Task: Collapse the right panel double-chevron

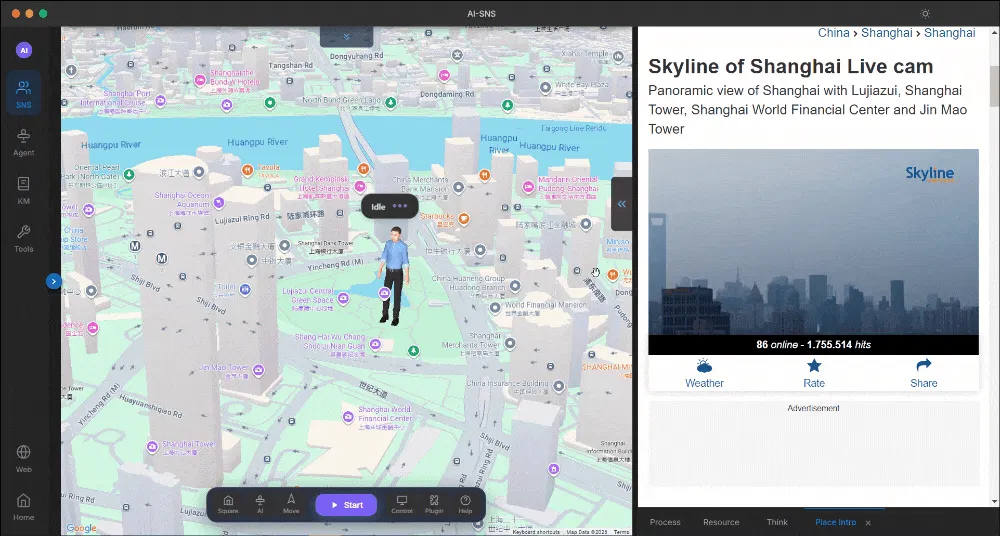Action: pyautogui.click(x=621, y=204)
